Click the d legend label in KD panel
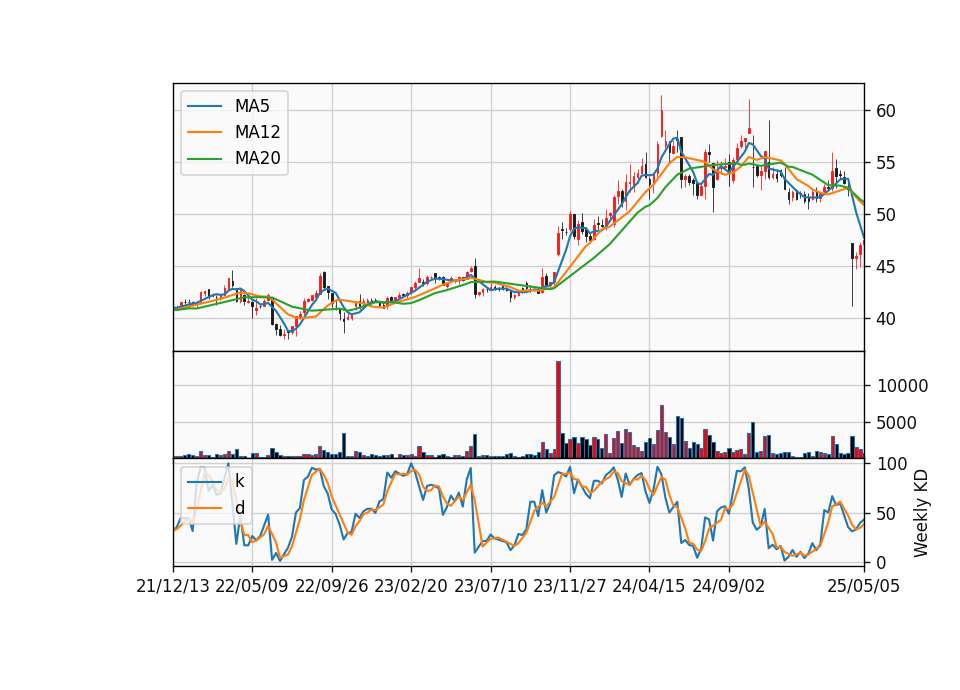The height and width of the screenshot is (690, 960). 239,508
